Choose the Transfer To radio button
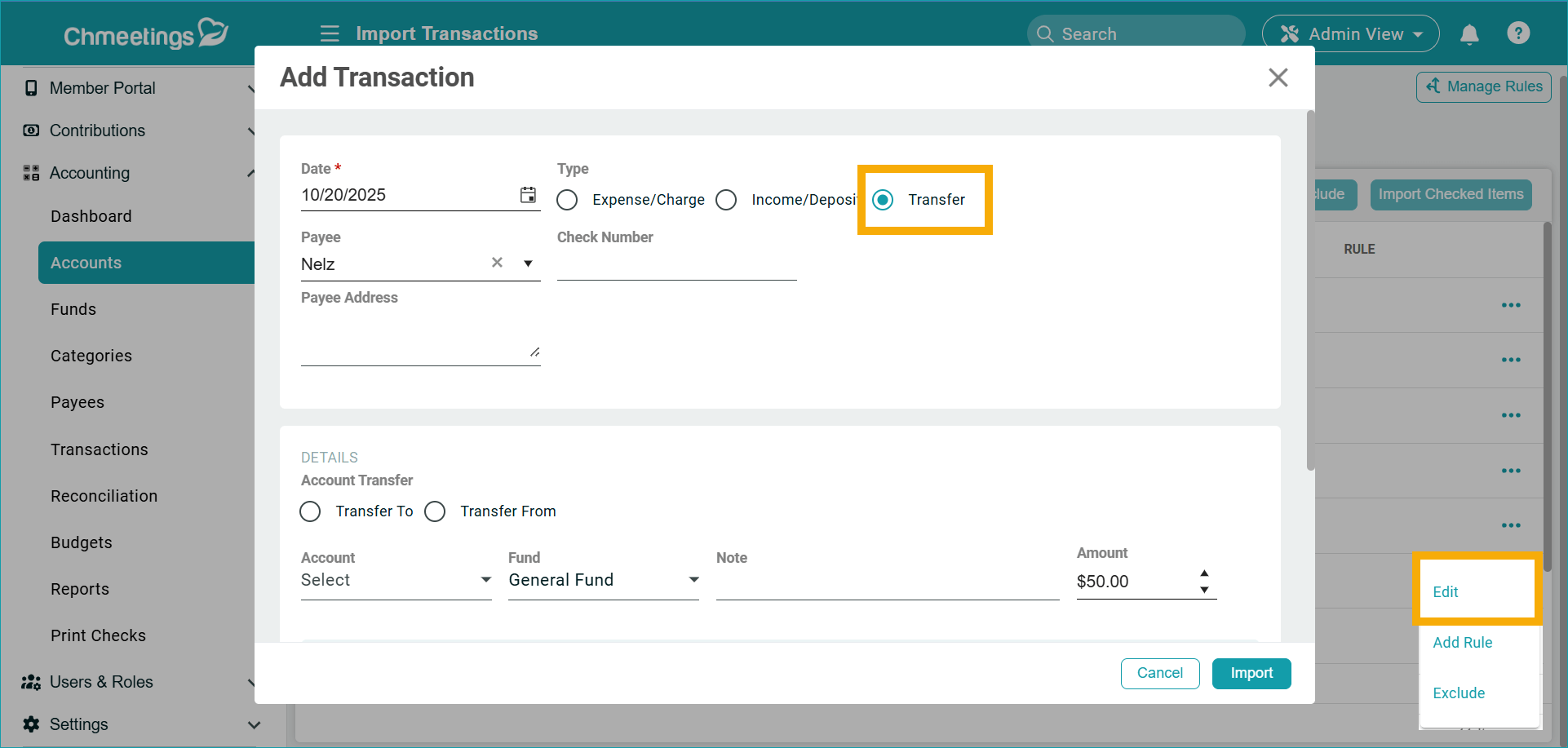The width and height of the screenshot is (1568, 748). coord(311,511)
